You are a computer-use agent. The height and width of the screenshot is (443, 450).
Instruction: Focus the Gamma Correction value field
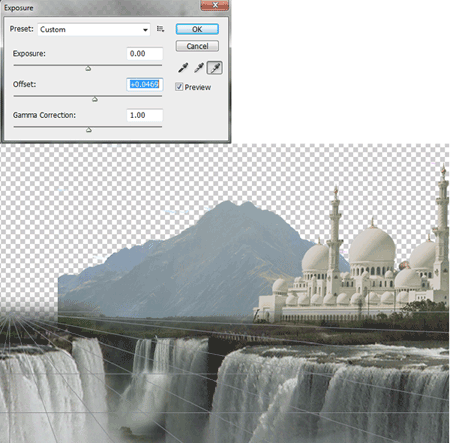145,115
